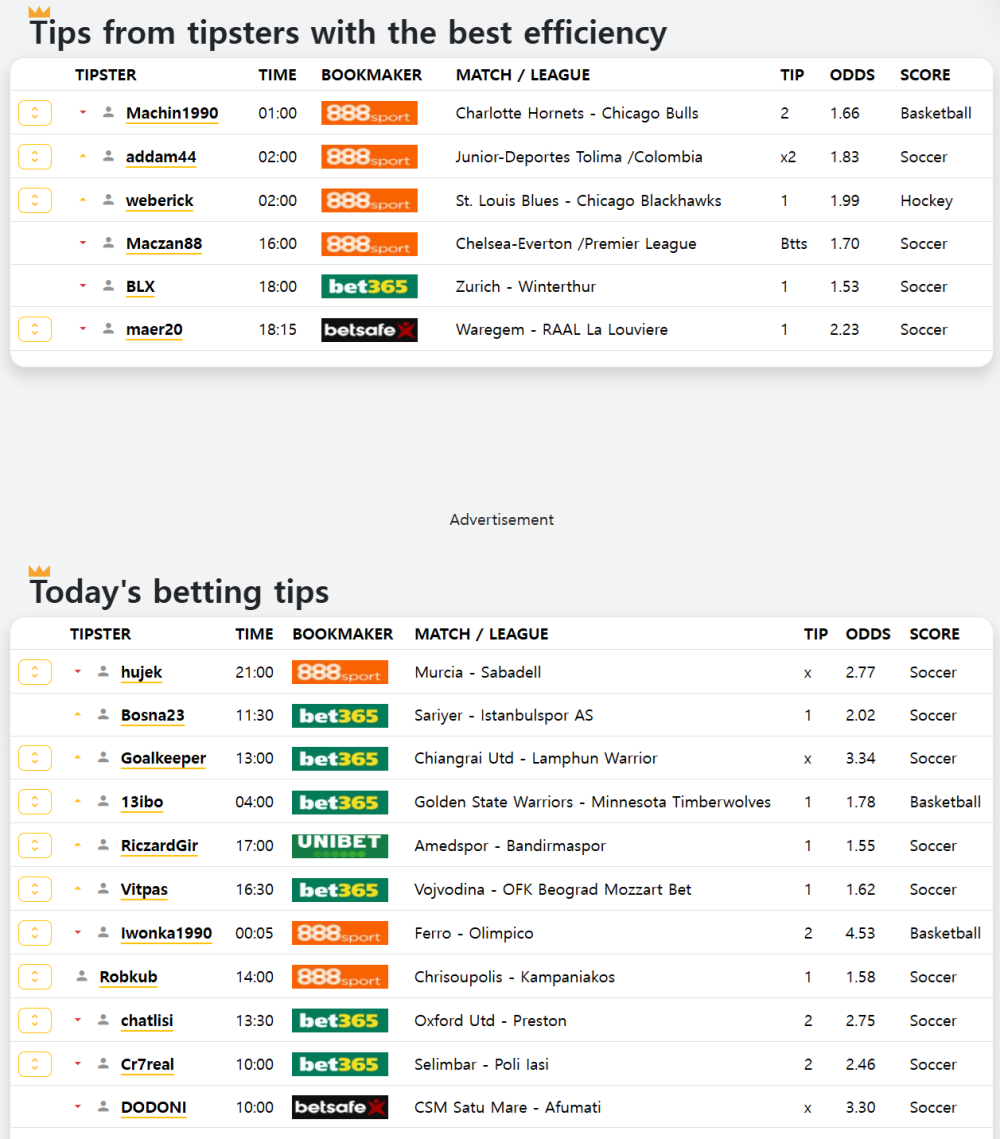Viewport: 1000px width, 1139px height.
Task: Open Goalkeeper's tipster profile link
Action: (163, 758)
